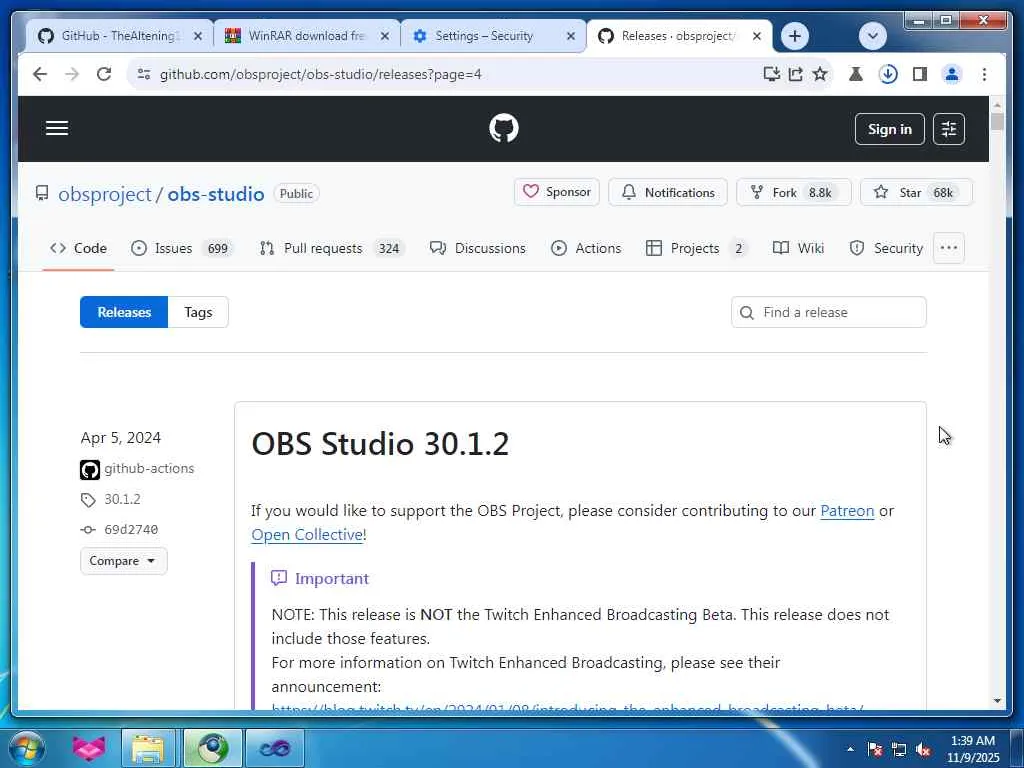
Task: Open the Discussions tab
Action: pos(477,248)
